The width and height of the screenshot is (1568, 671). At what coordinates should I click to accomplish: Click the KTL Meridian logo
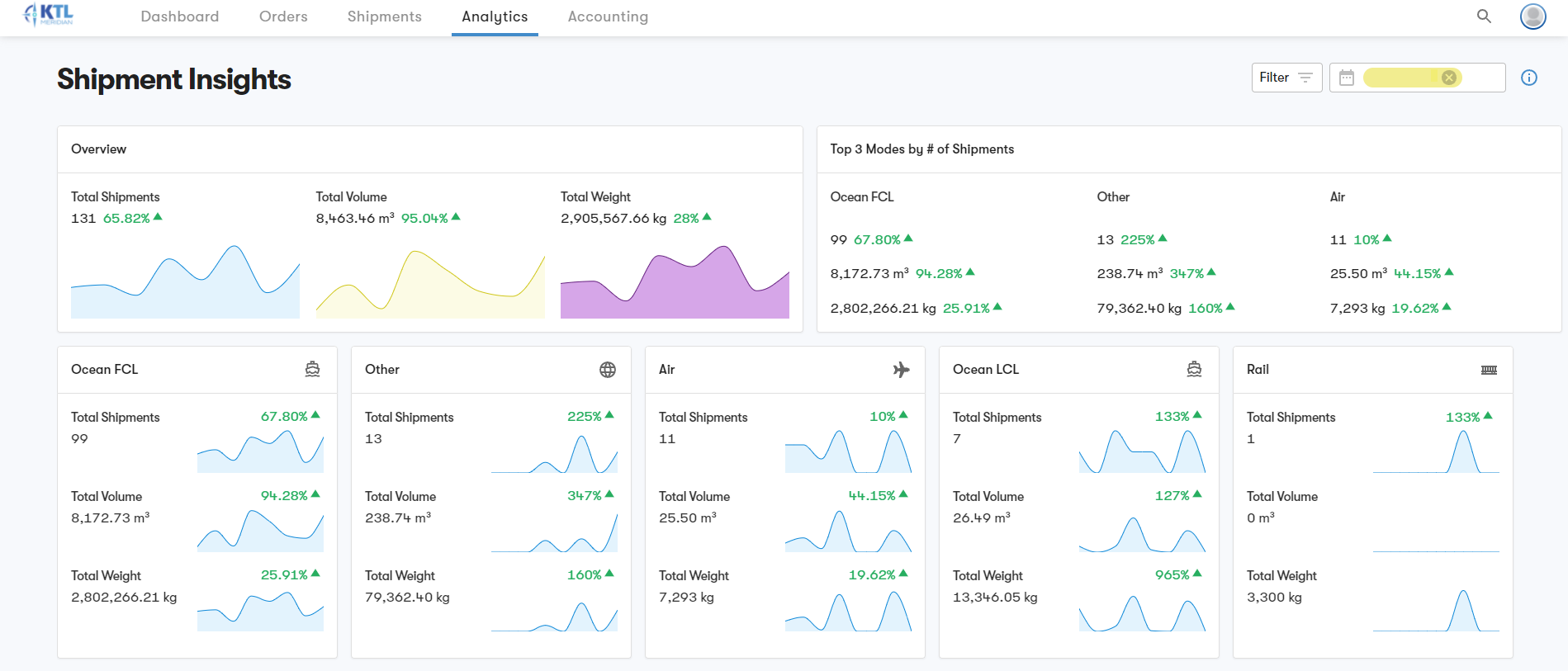(x=49, y=15)
